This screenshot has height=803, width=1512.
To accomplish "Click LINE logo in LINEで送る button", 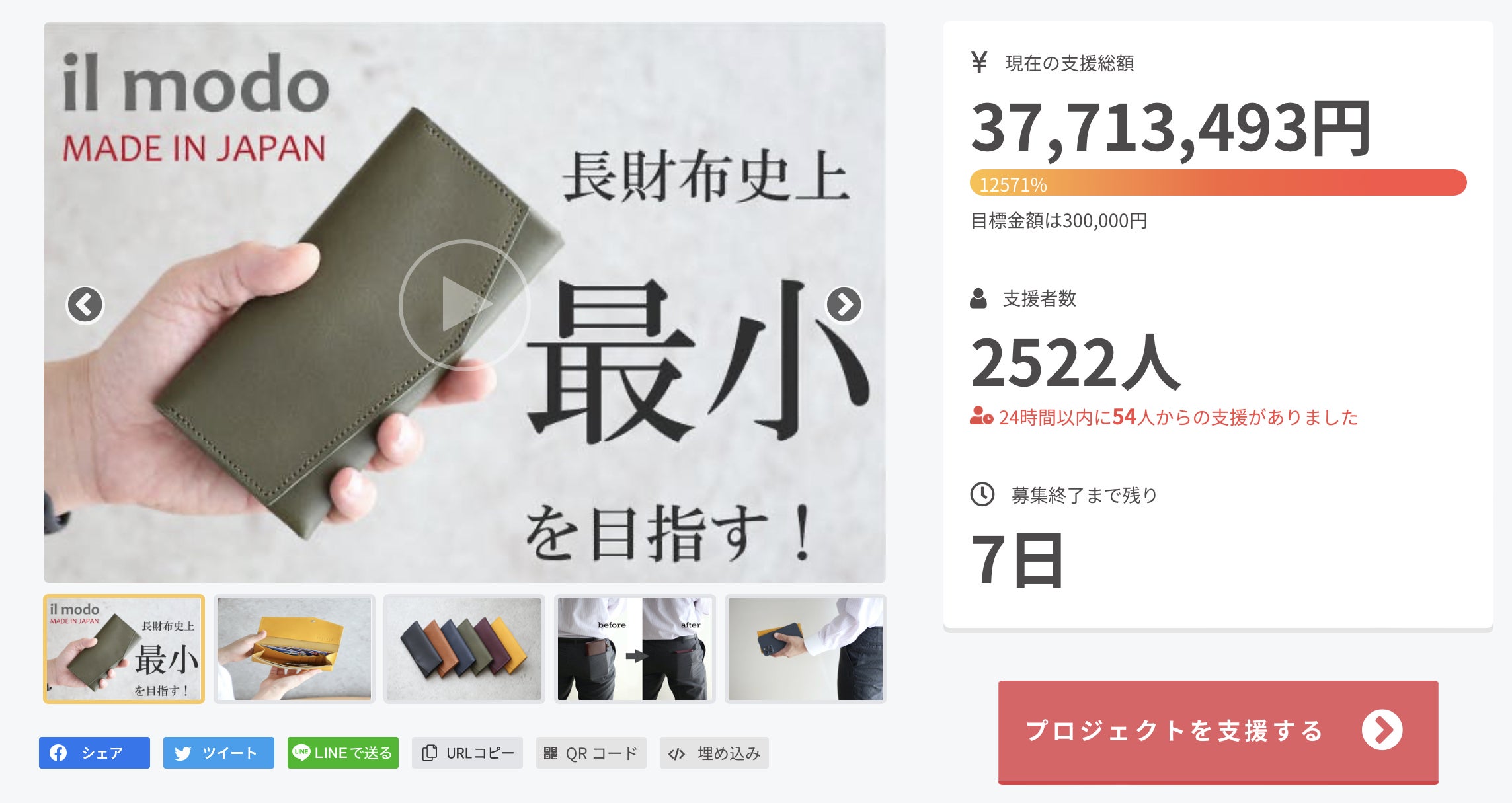I will click(x=301, y=752).
